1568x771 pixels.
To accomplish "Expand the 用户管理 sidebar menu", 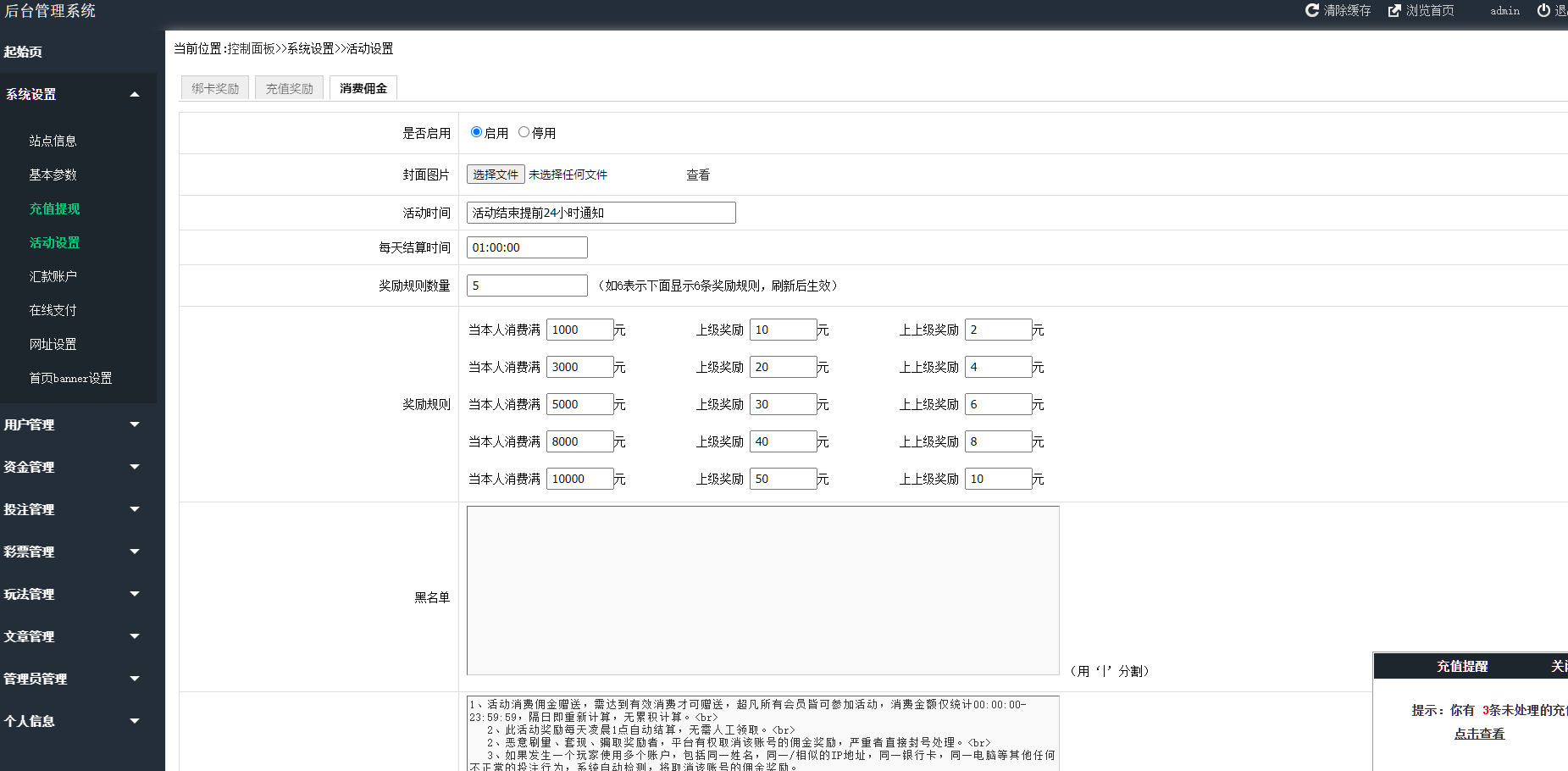I will tap(135, 424).
